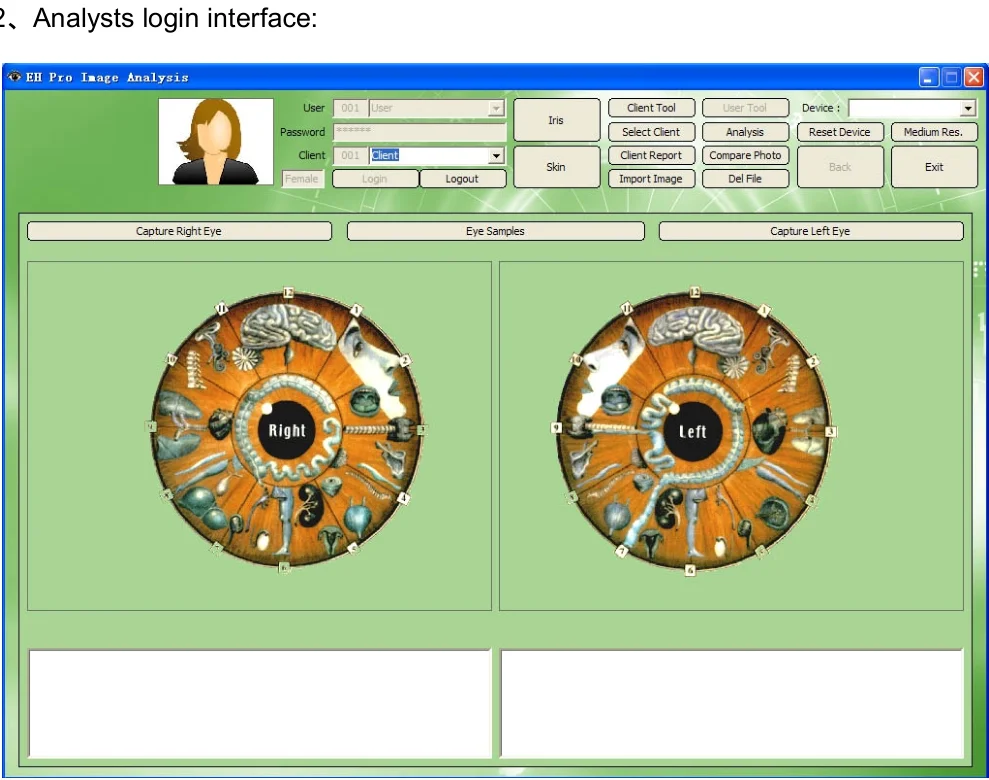
Task: Toggle the Female gender button
Action: (x=302, y=179)
